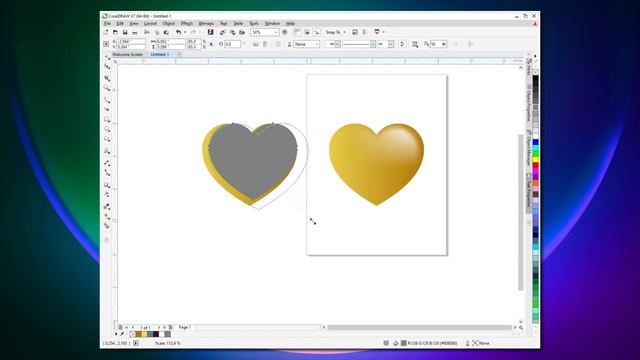Toggle the Close Curve button
Viewport: 640px width, 360px height.
[x=402, y=44]
